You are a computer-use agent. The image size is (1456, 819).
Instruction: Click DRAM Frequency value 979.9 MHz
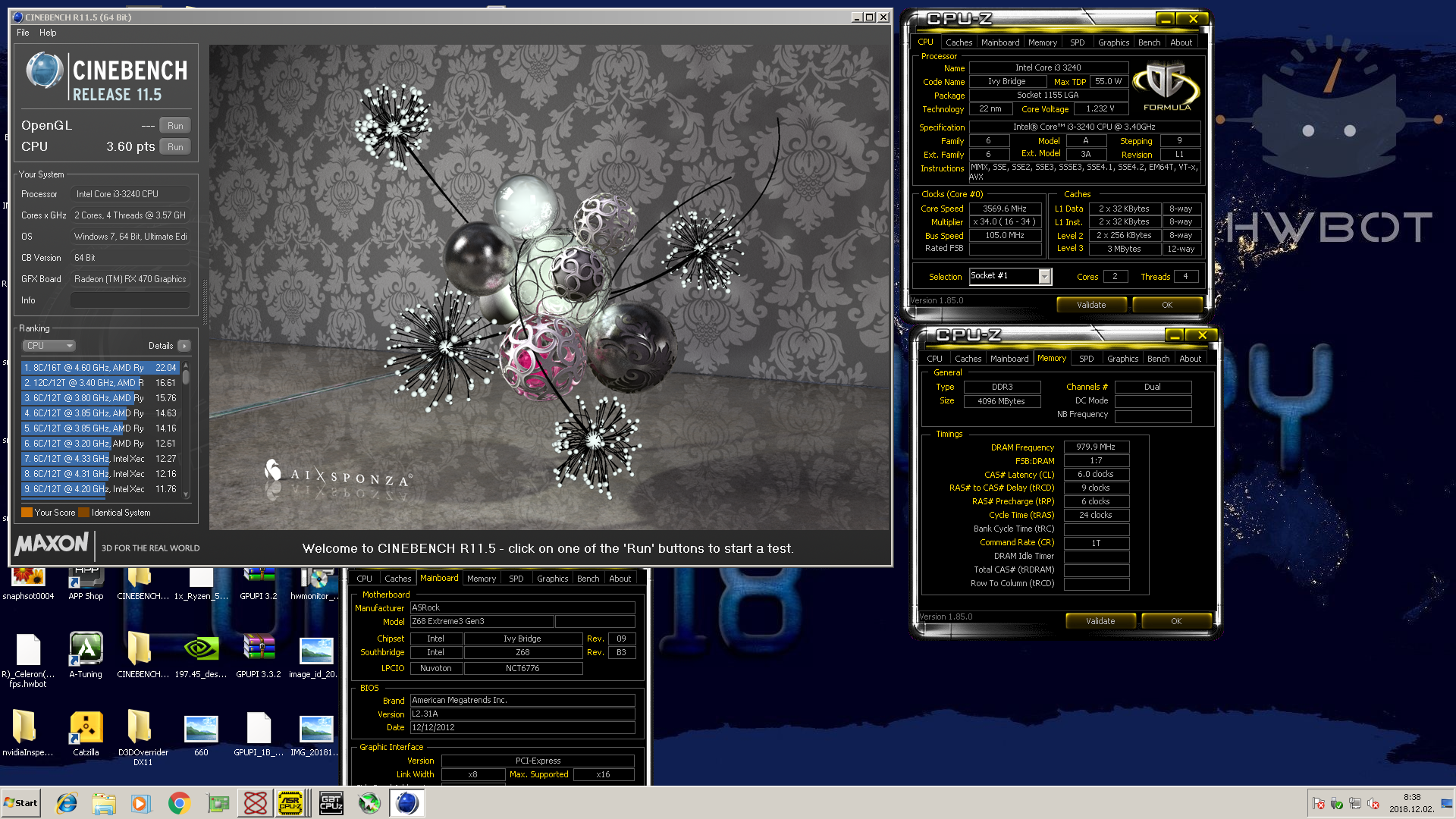coord(1097,447)
